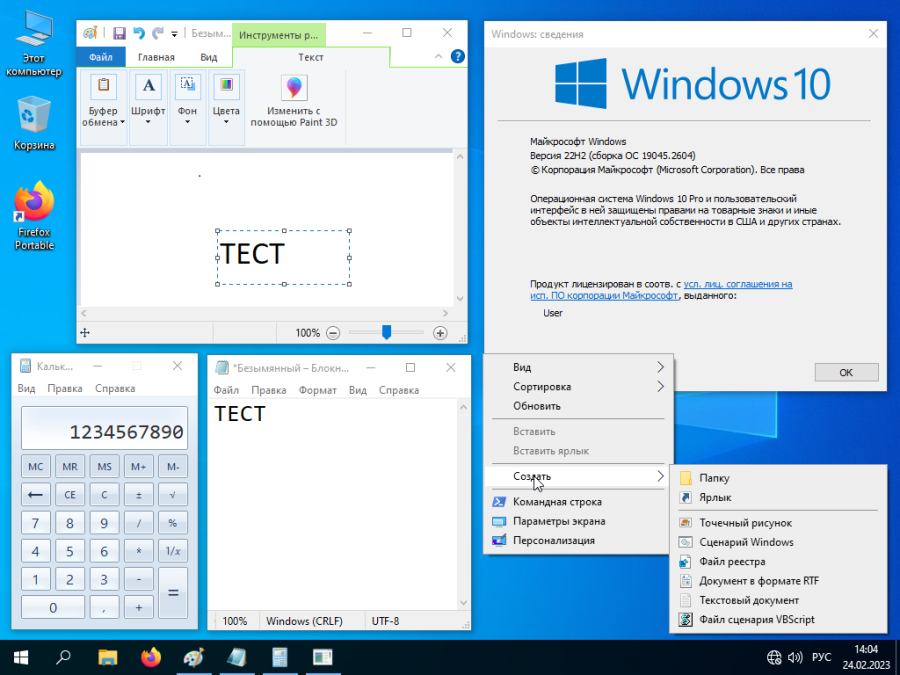Open taskbar search magnifier
The width and height of the screenshot is (900, 675).
coord(64,657)
